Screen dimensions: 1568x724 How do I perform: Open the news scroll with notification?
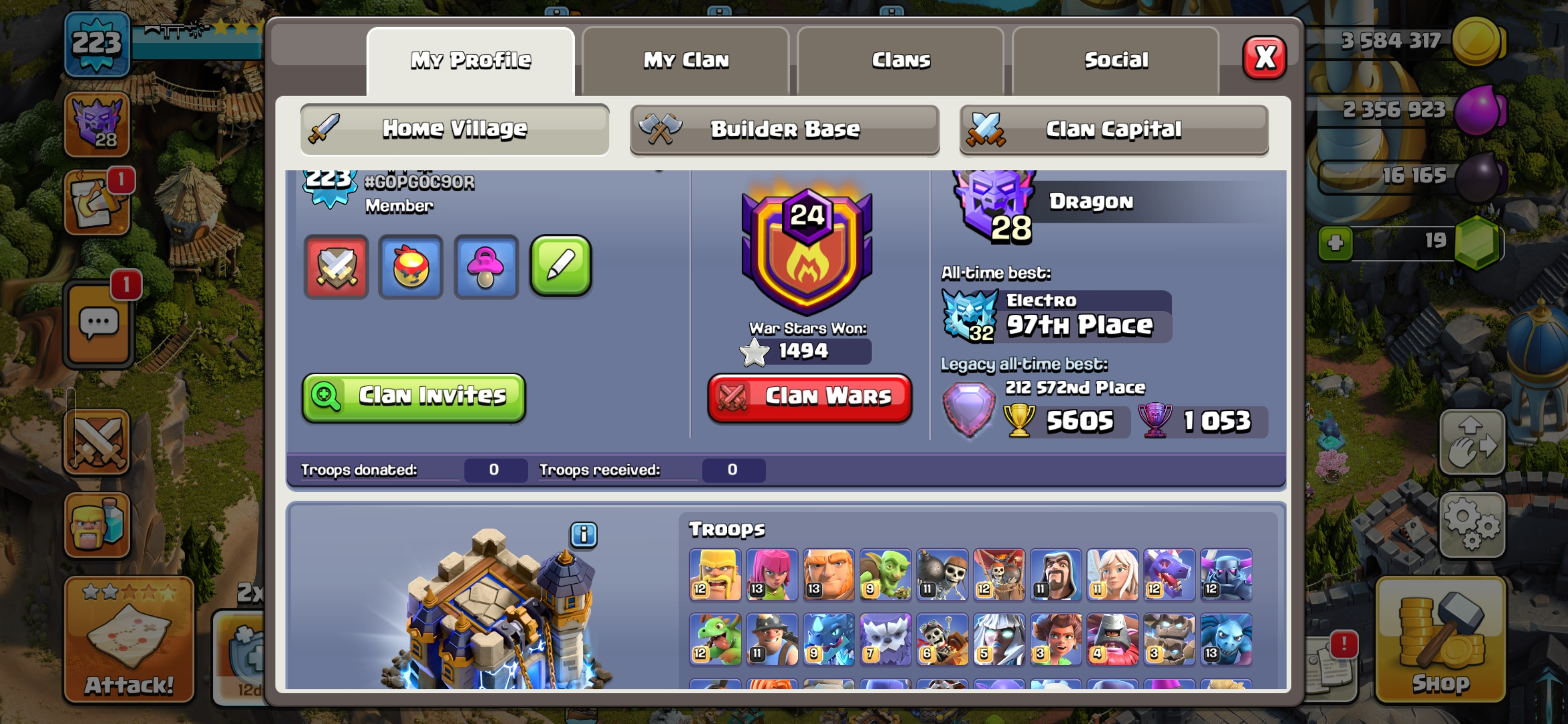97,204
